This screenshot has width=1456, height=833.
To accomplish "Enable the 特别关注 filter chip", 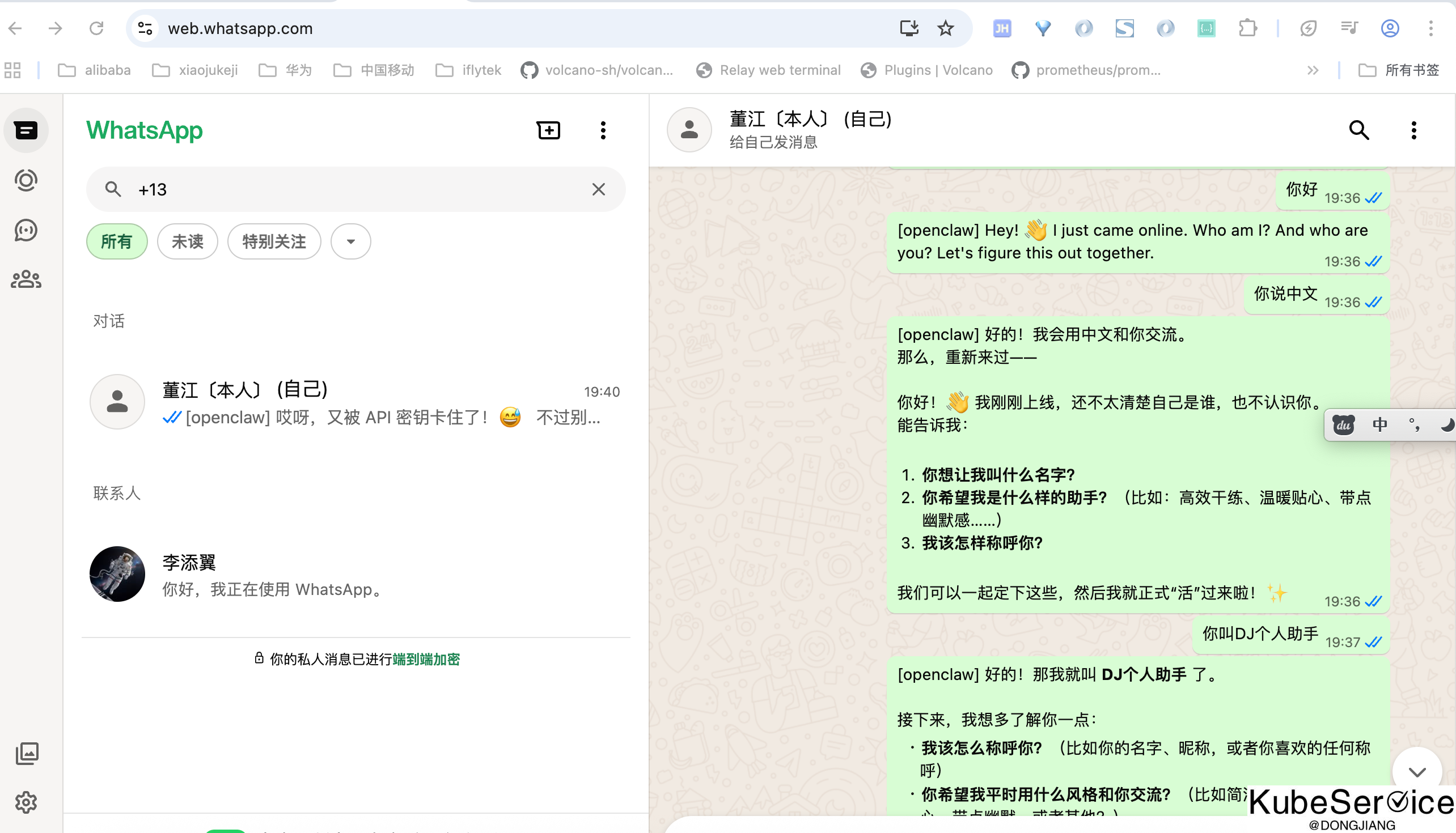I will (x=274, y=241).
